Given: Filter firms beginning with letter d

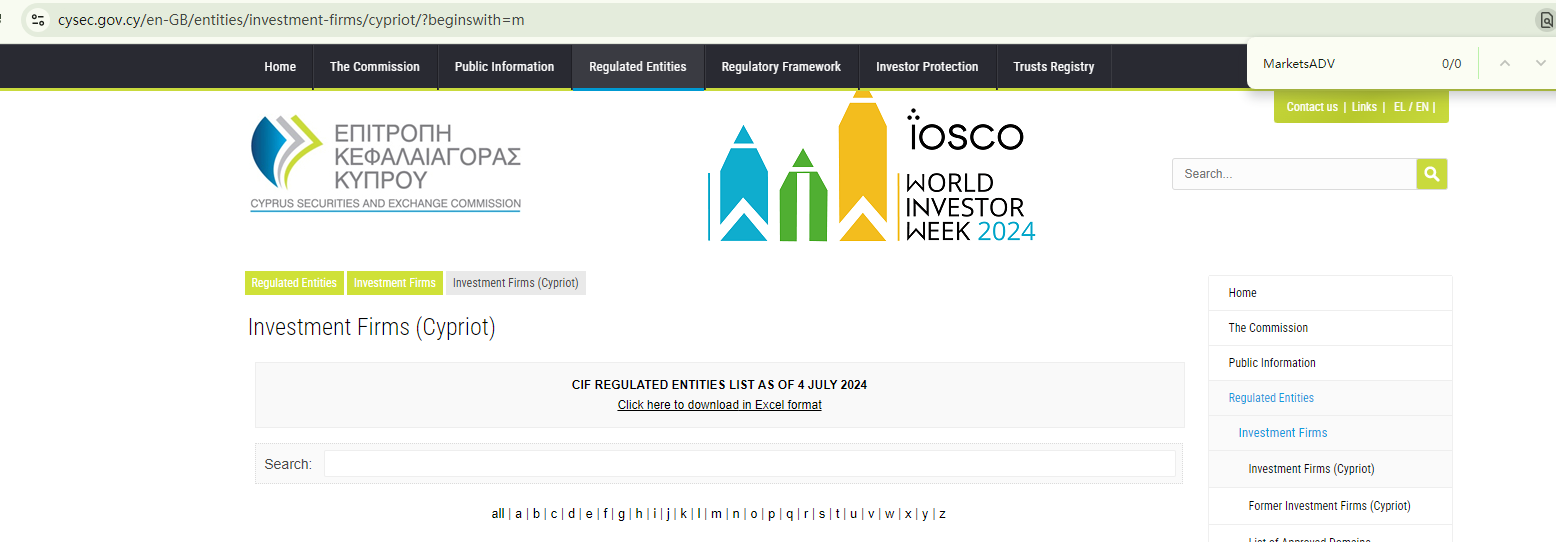Looking at the screenshot, I should (572, 514).
